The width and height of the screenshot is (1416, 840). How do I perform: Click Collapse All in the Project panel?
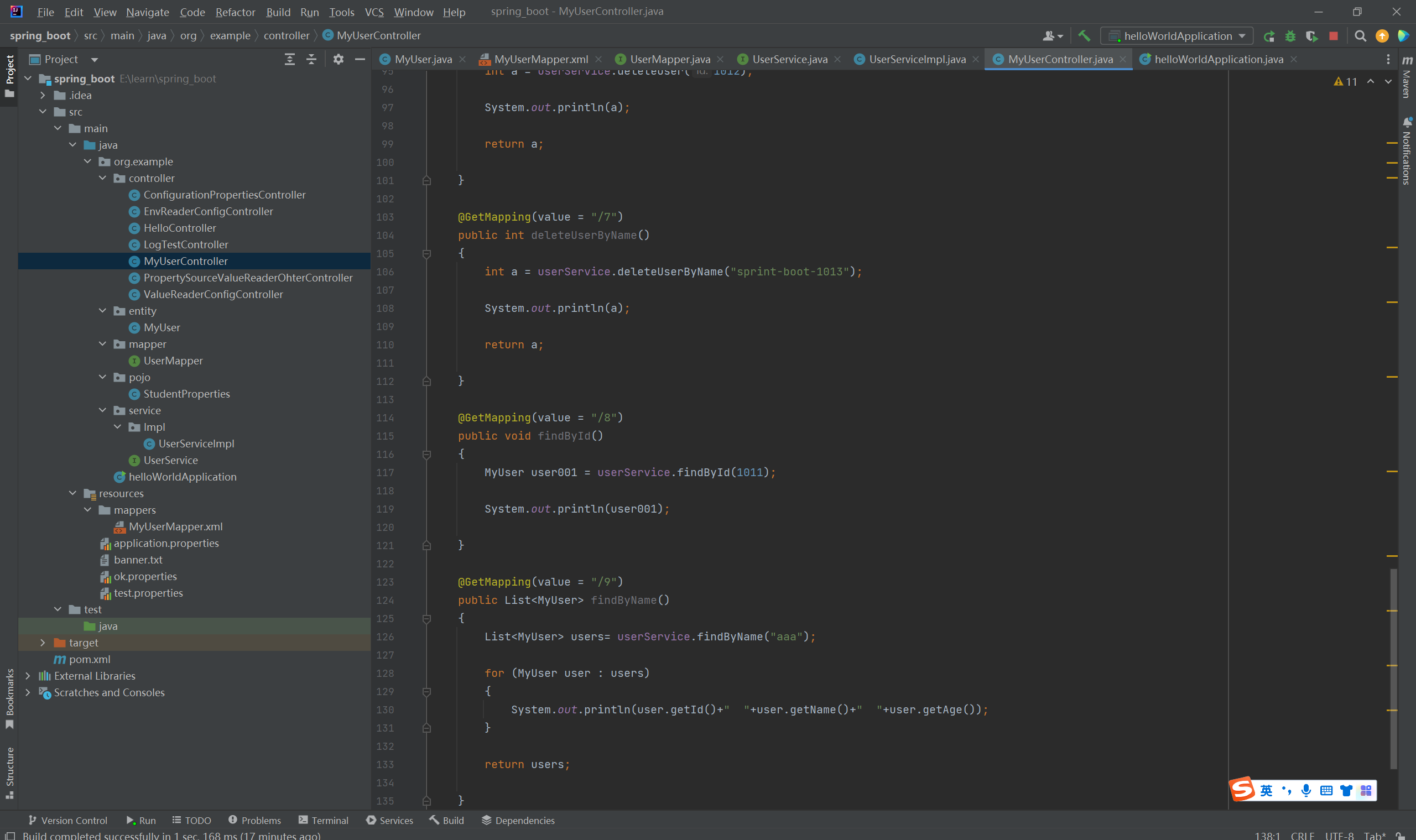coord(311,59)
